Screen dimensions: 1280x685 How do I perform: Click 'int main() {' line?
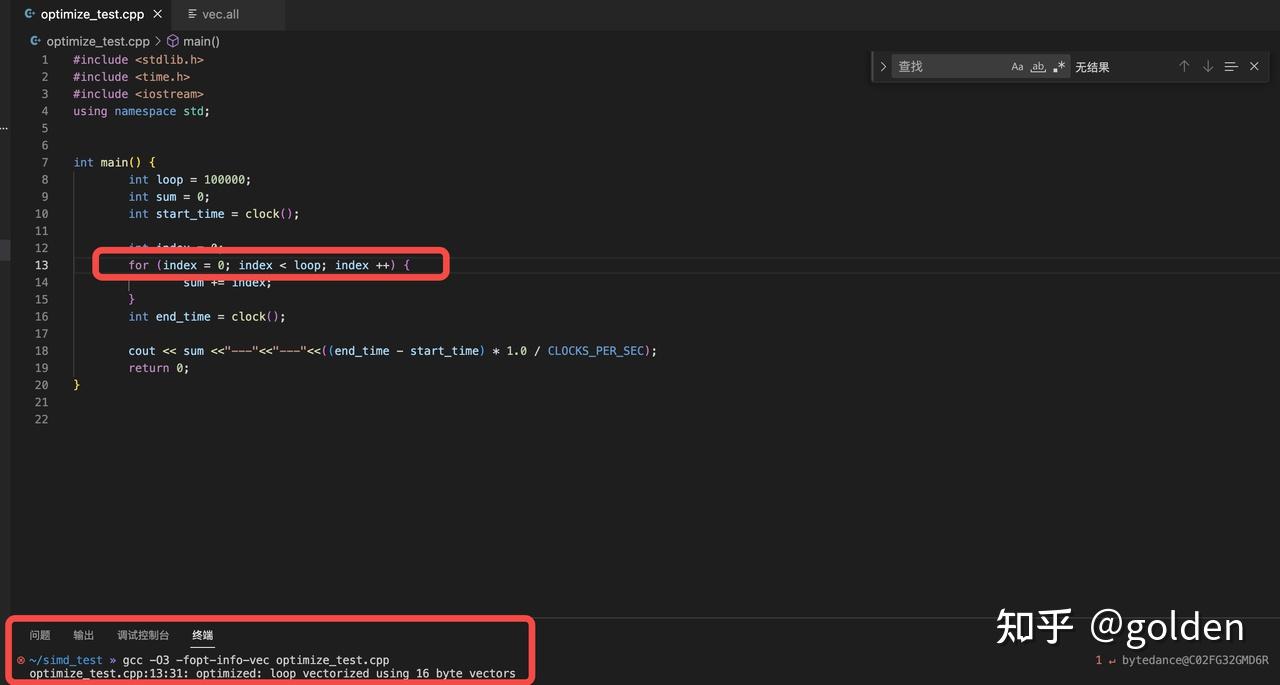(114, 162)
